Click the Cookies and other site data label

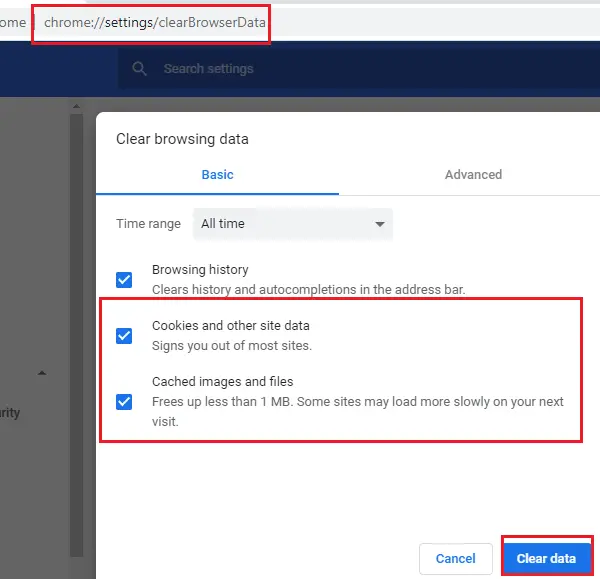click(x=230, y=326)
